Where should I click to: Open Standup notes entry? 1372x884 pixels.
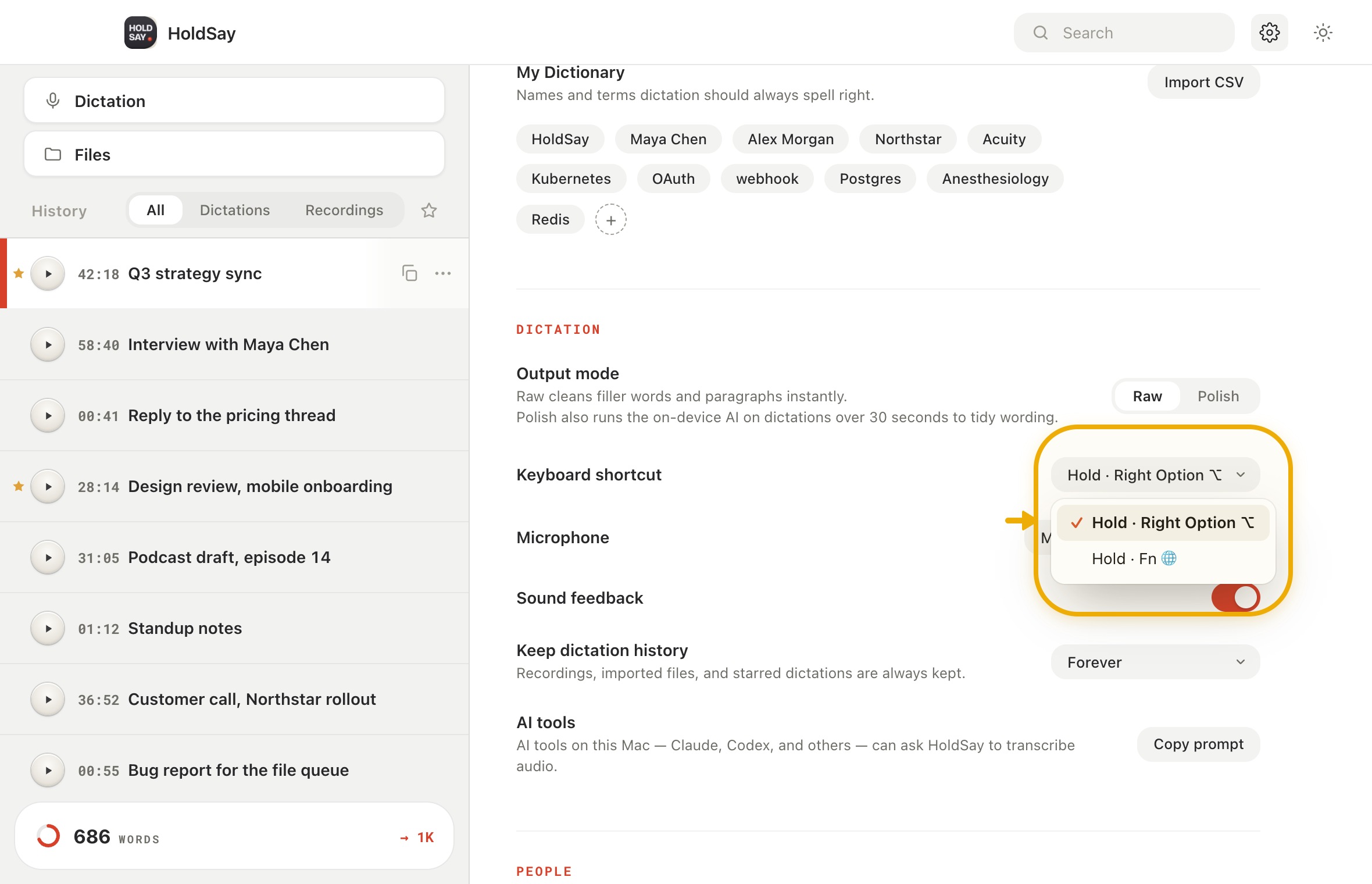[x=234, y=628]
